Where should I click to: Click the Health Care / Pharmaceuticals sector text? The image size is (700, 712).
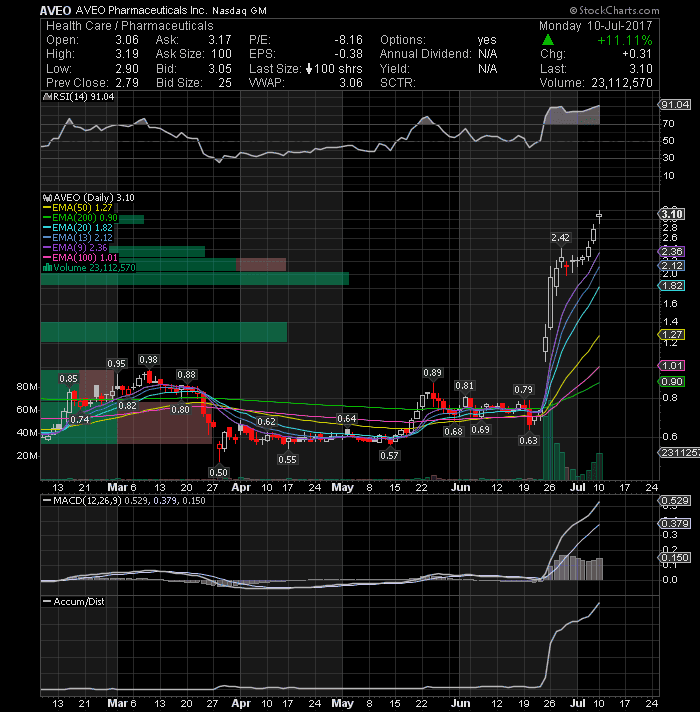point(129,26)
